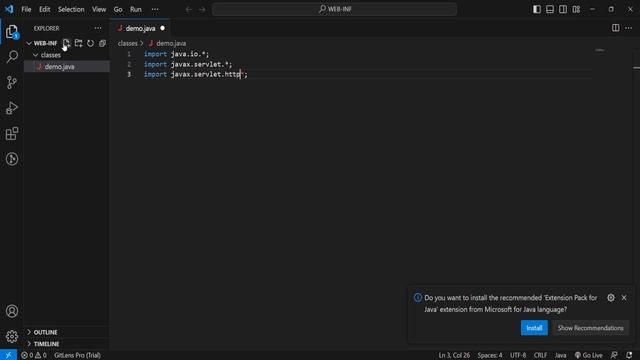Open the notifications bell in status bar
This screenshot has width=640, height=360.
629,355
